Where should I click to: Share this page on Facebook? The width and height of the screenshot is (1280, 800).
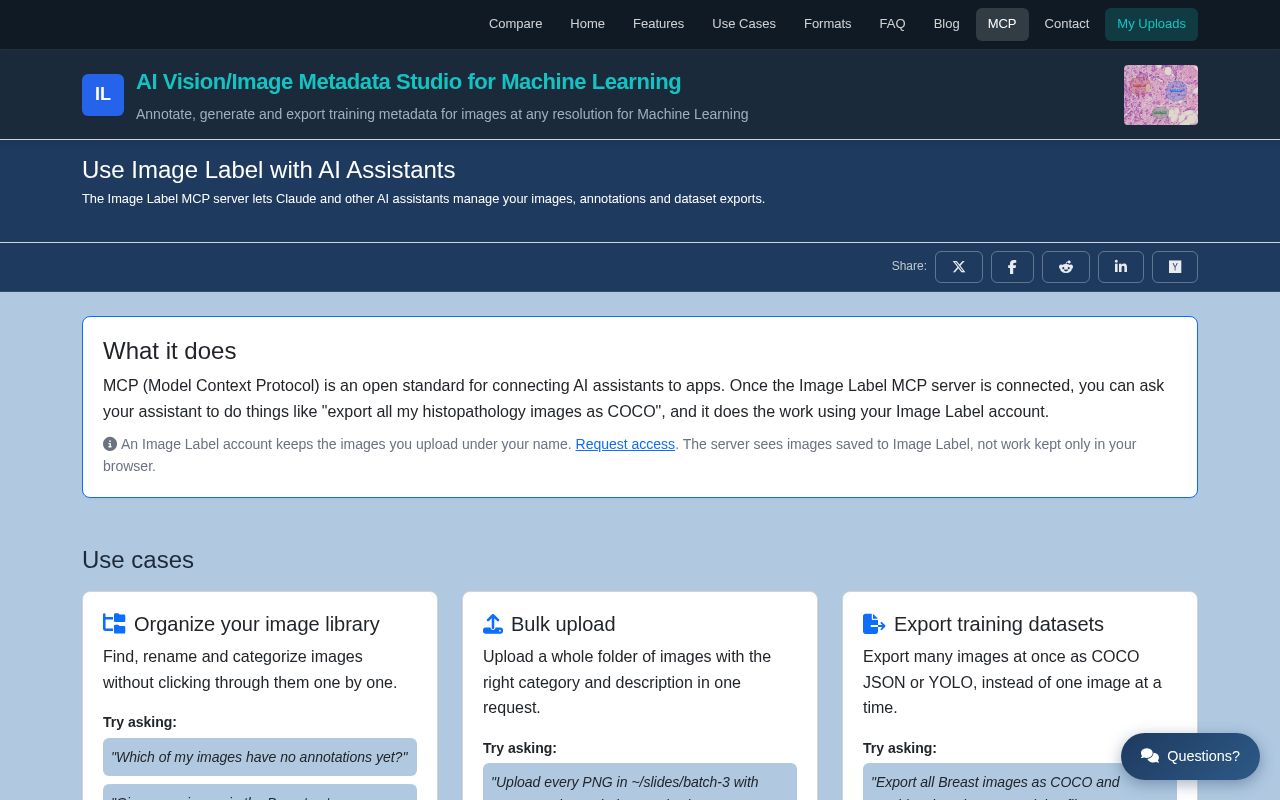click(1012, 267)
